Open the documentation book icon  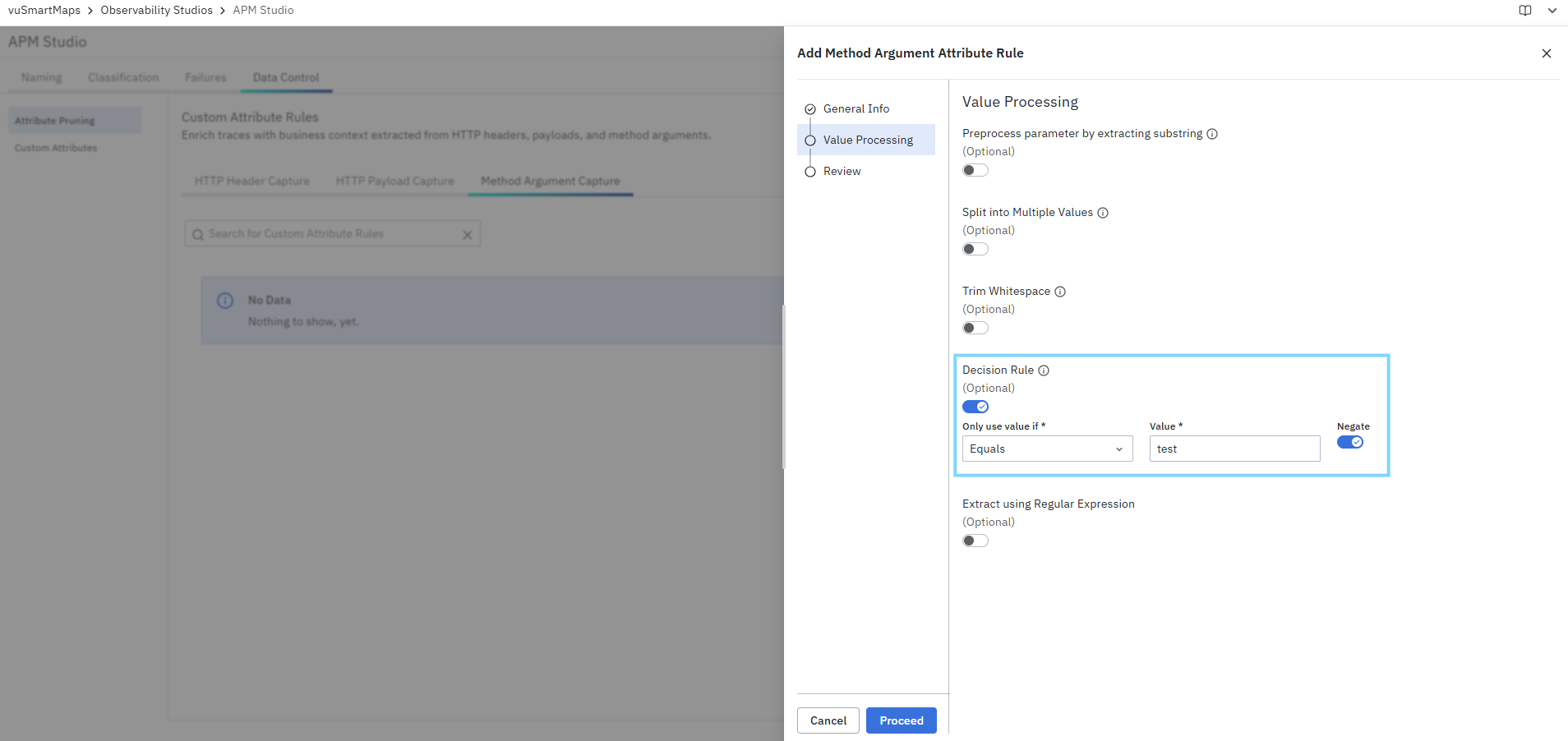tap(1525, 11)
